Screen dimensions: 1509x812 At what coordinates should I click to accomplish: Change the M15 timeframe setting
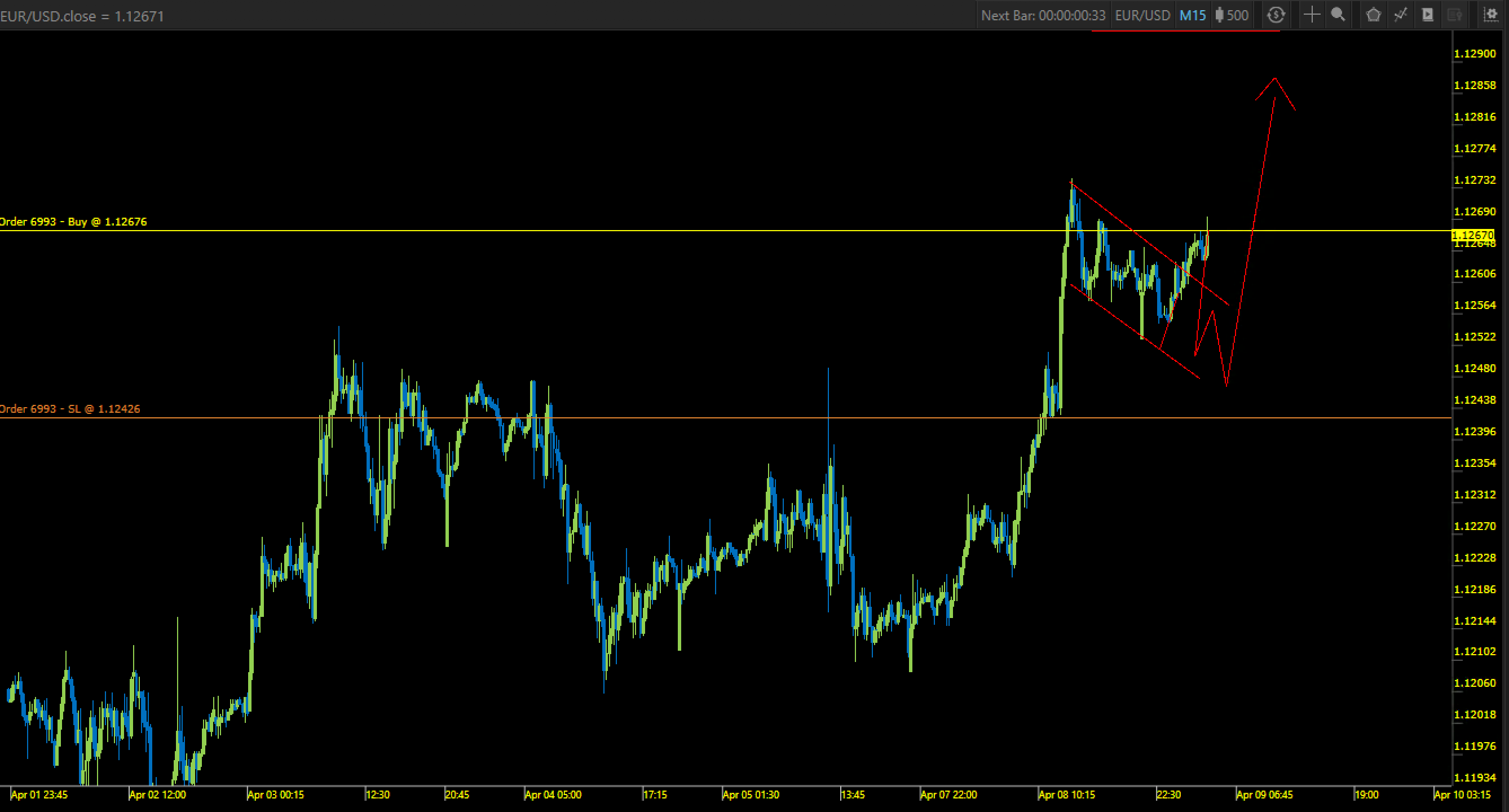coord(1193,15)
